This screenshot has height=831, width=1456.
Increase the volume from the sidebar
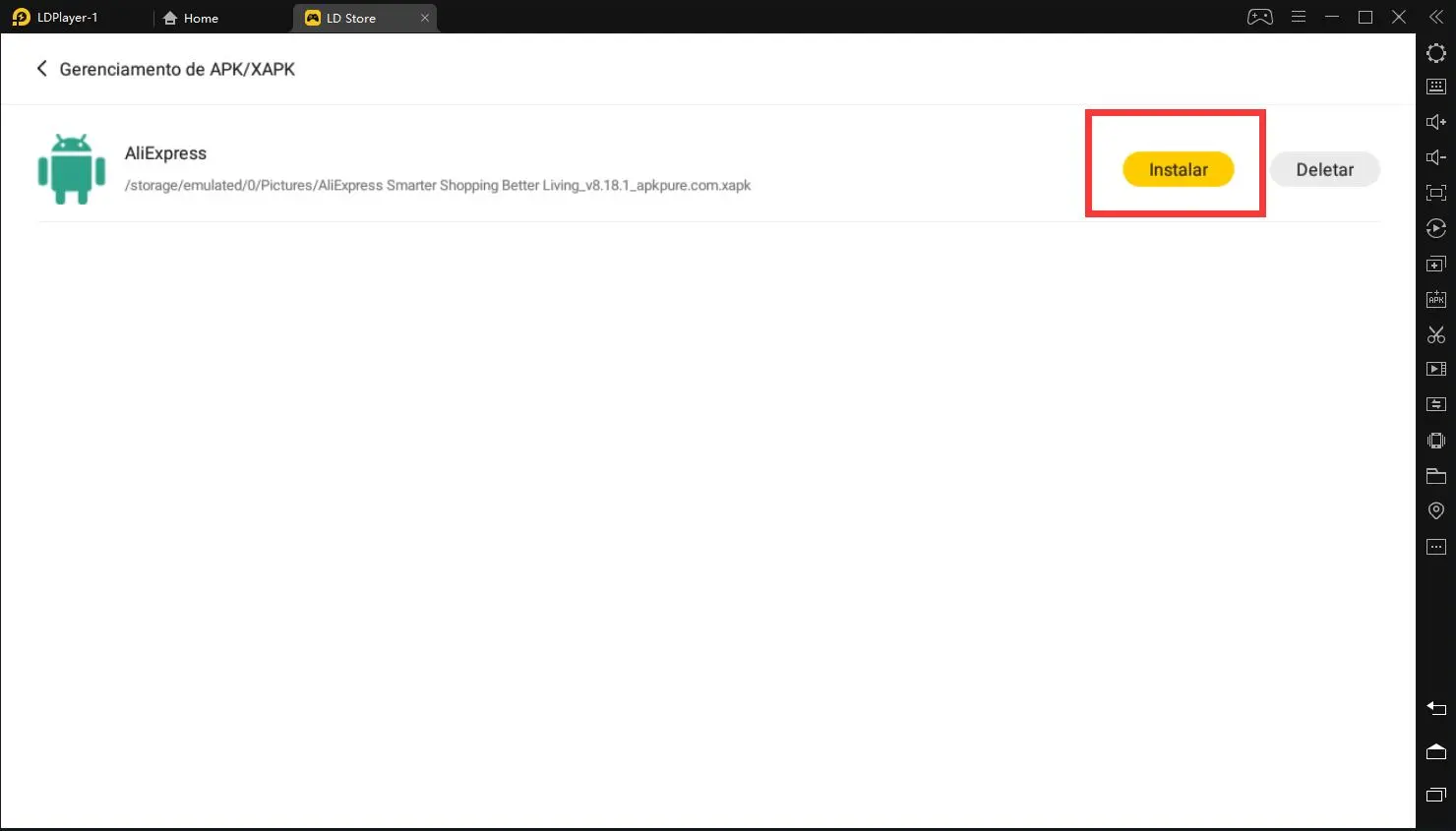pyautogui.click(x=1436, y=122)
